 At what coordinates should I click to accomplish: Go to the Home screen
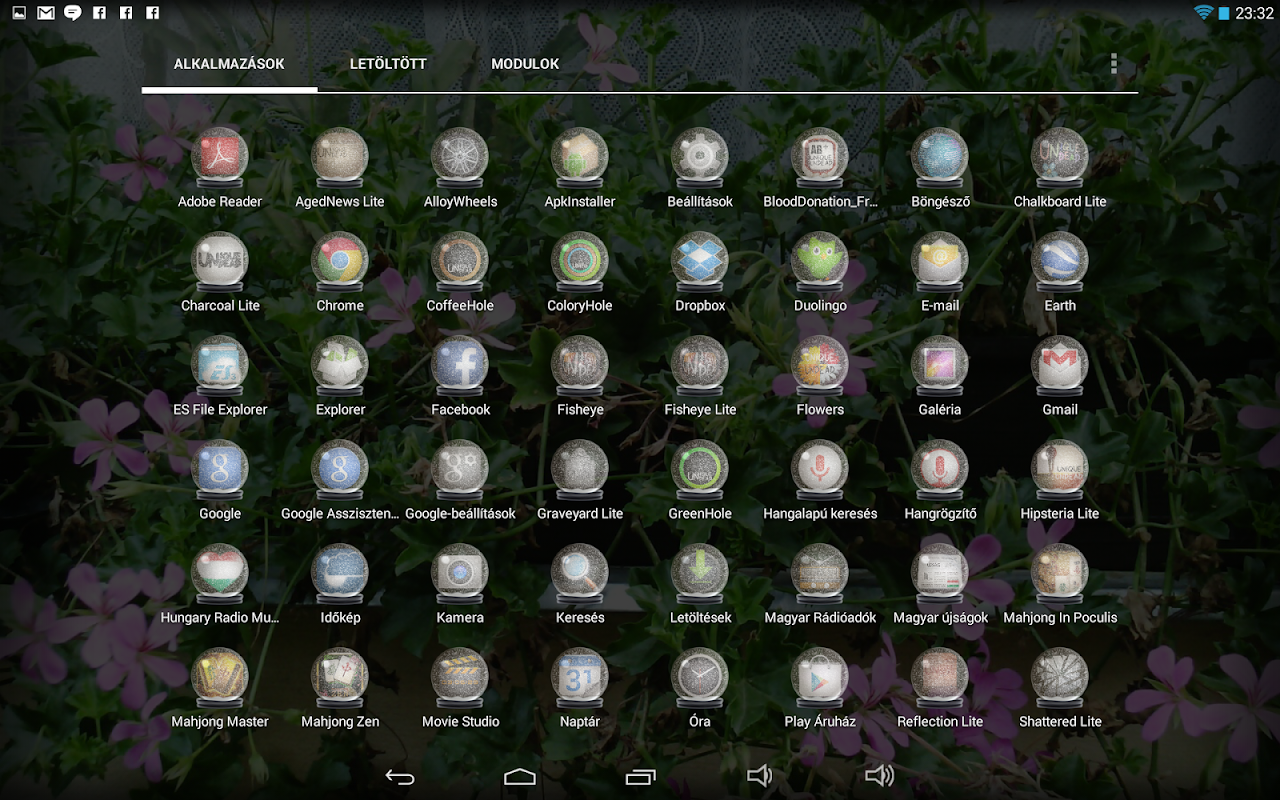pyautogui.click(x=520, y=776)
